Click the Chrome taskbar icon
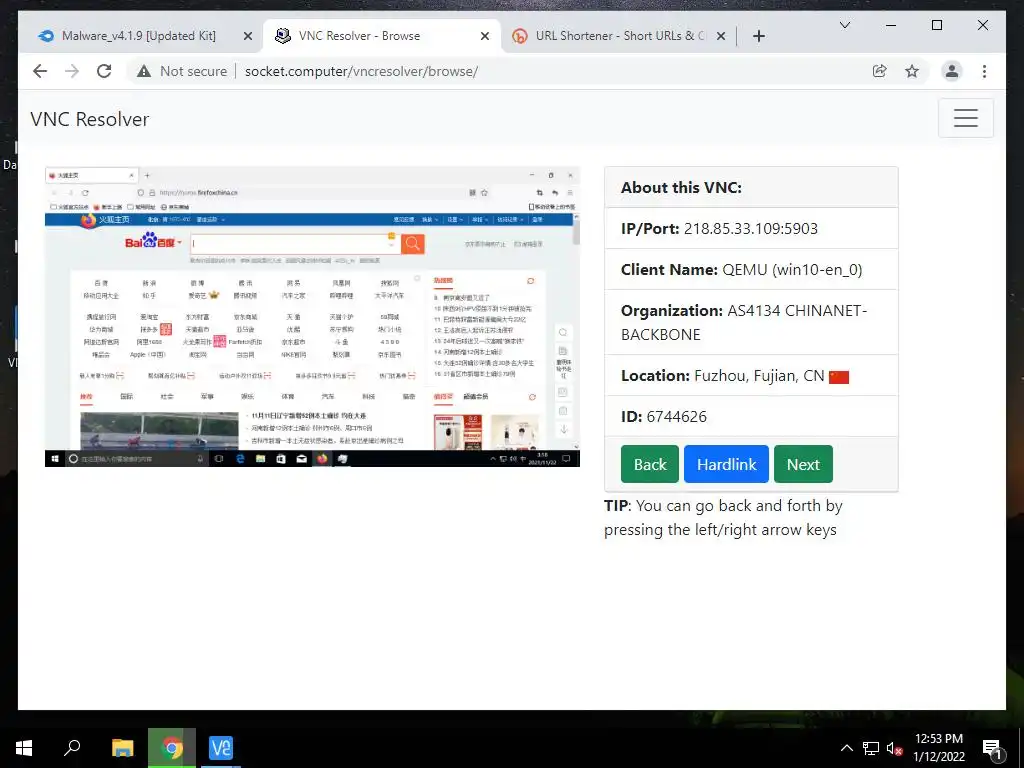Image resolution: width=1024 pixels, height=768 pixels. [172, 748]
